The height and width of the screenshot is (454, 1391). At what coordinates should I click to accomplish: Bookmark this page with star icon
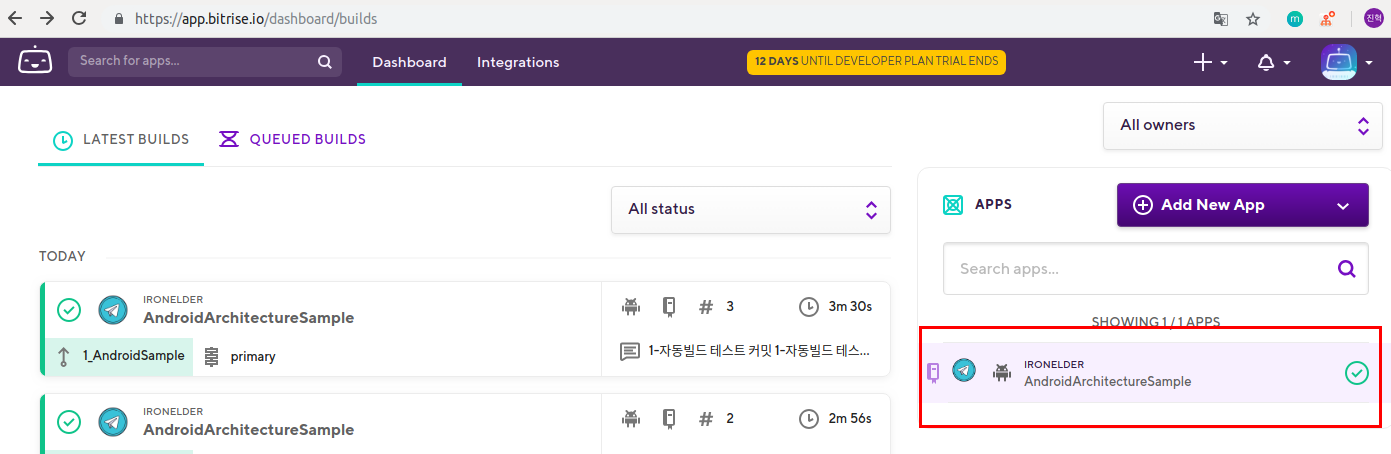(1252, 18)
